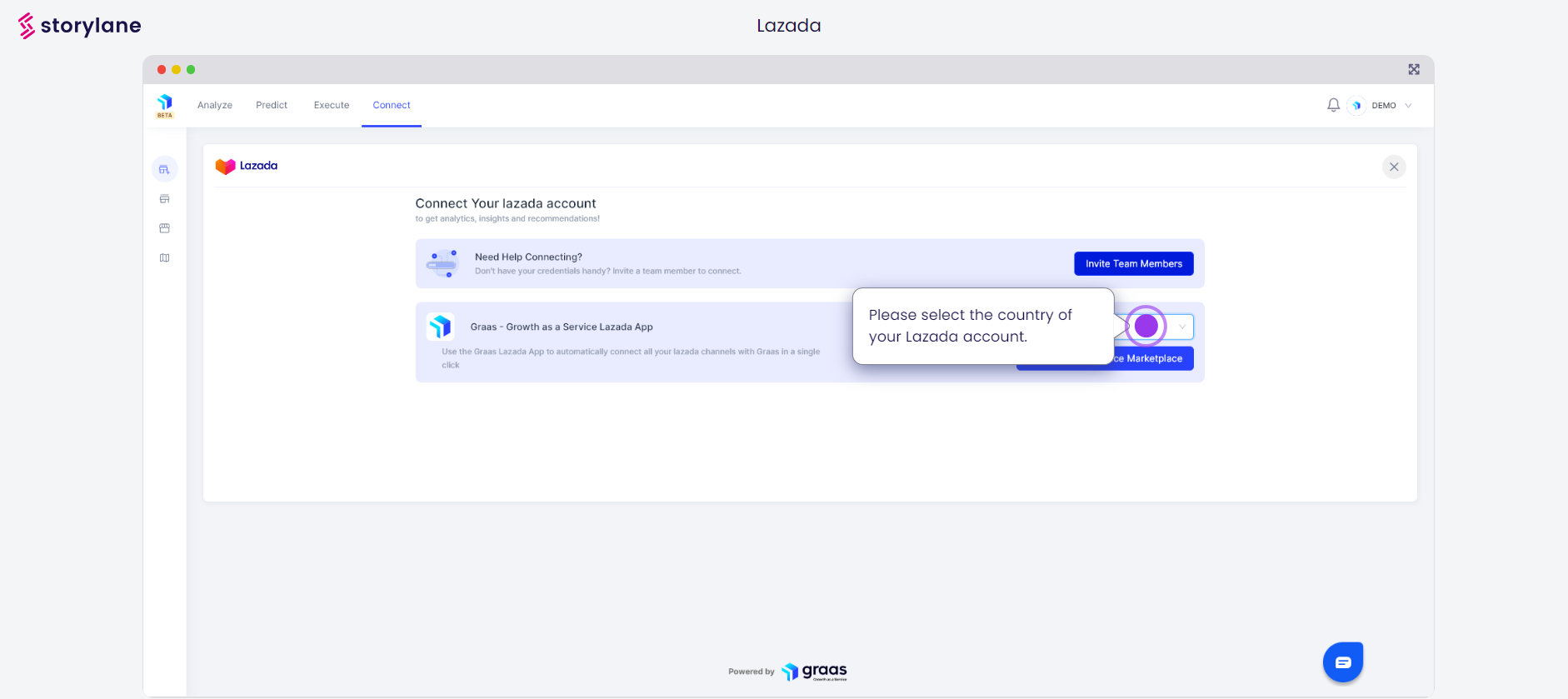Expand the DEMO account menu chevron

1409,106
